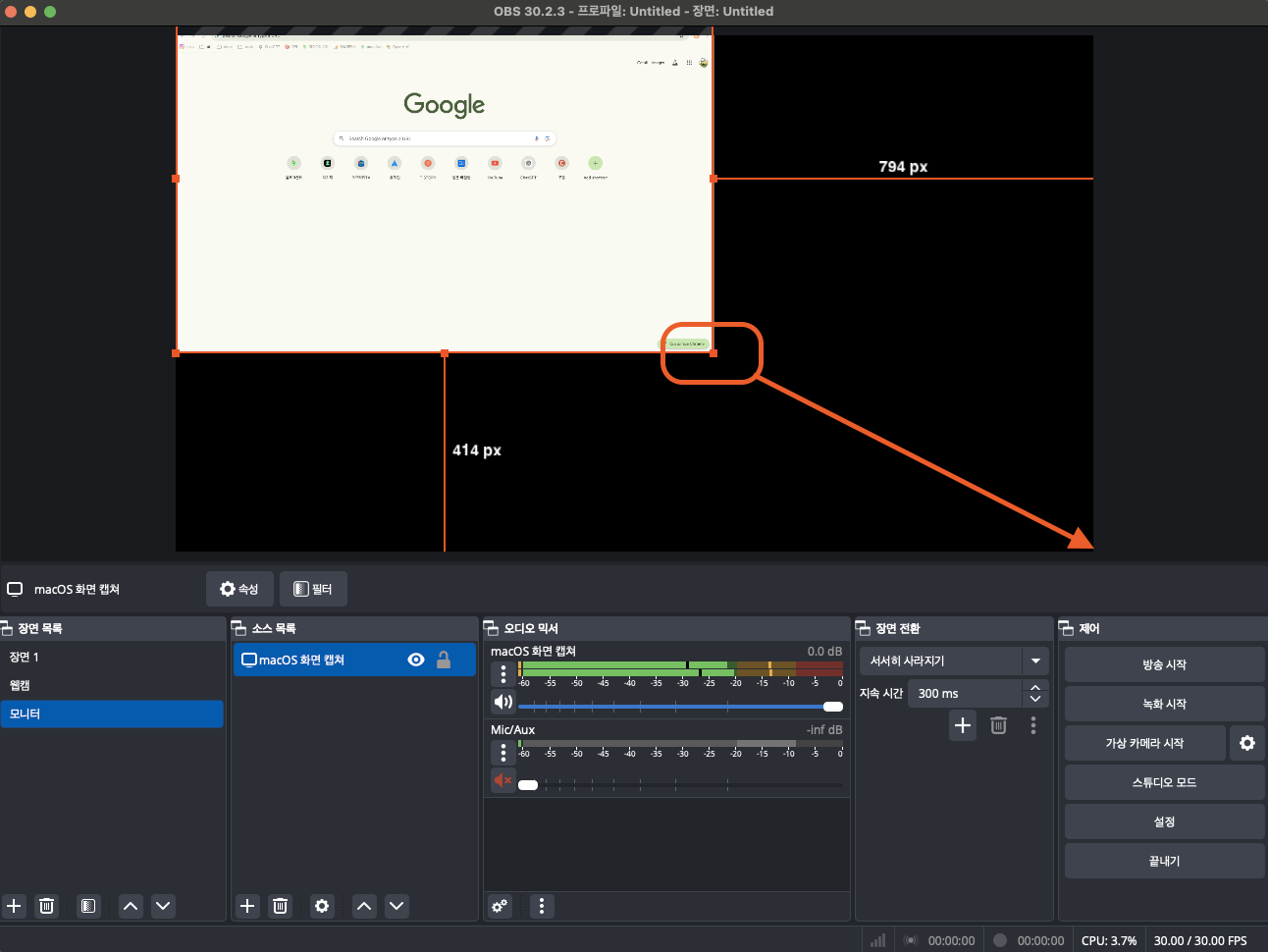Decrease transition duration with down stepper
This screenshot has width=1268, height=952.
point(1035,700)
